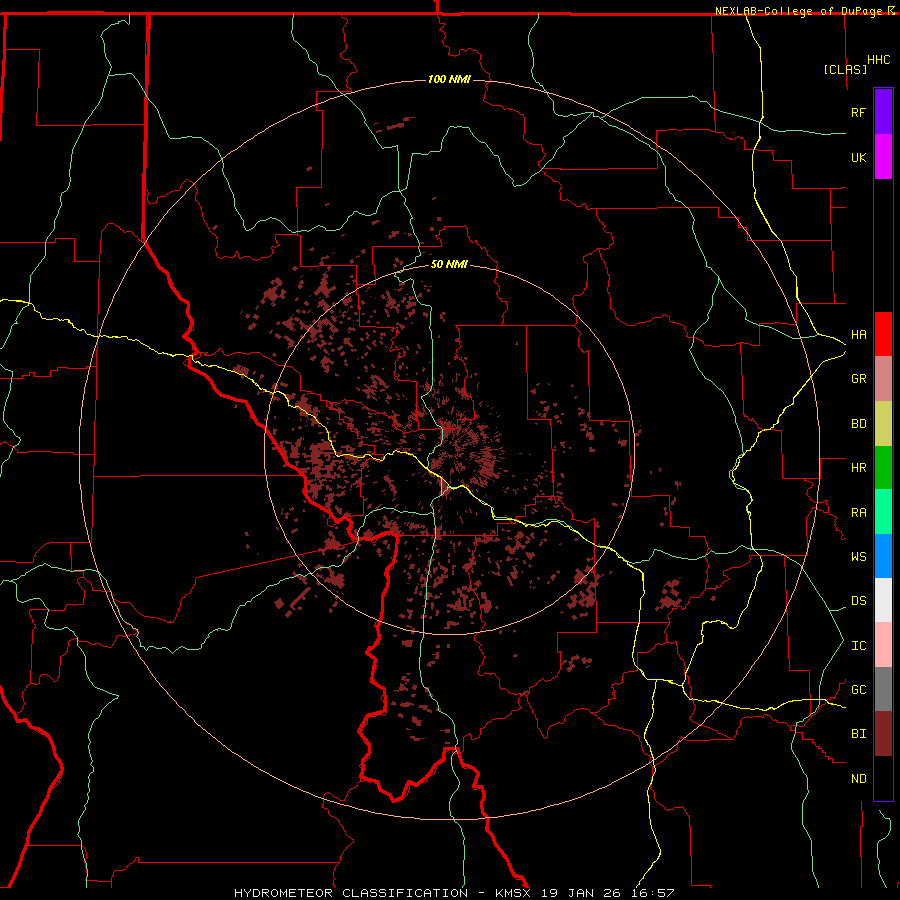Image resolution: width=900 pixels, height=900 pixels.
Task: Click the '[CLAS]' units label
Action: (x=845, y=69)
